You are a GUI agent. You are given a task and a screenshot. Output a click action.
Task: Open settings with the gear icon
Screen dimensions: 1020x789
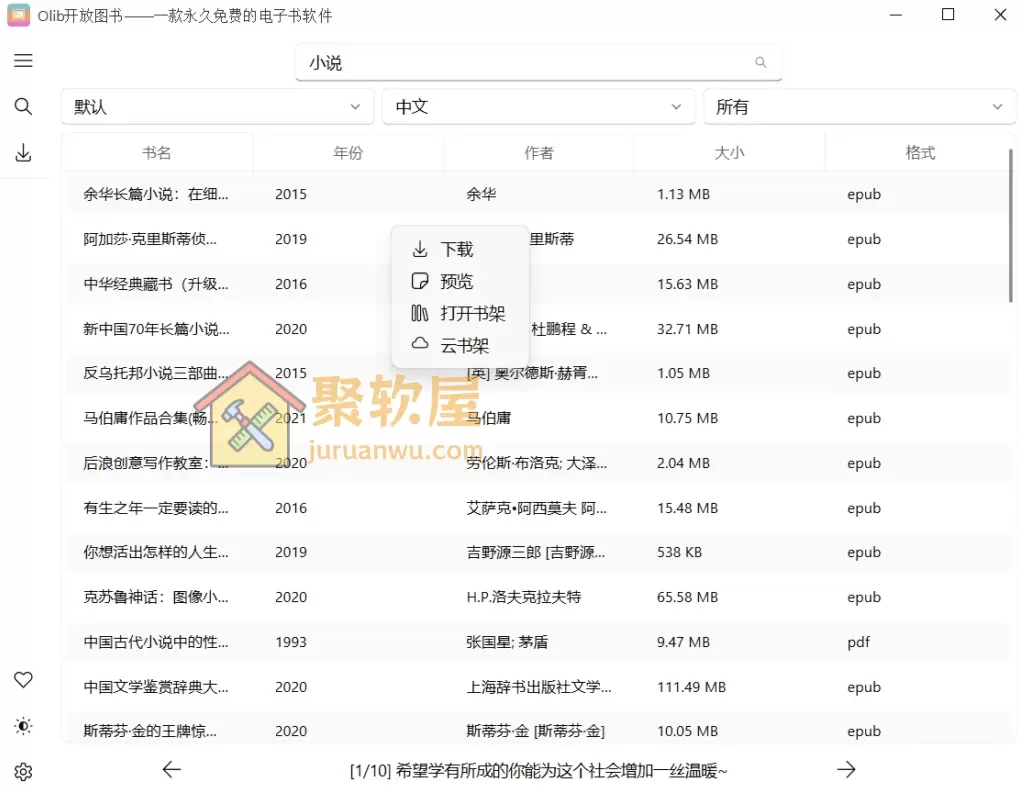pos(23,771)
